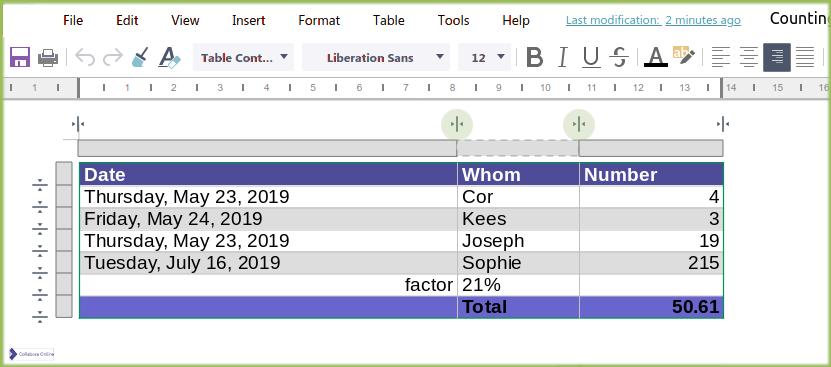This screenshot has width=831, height=367.
Task: Click the Tuesday, July 16, 2019 cell
Action: 268,263
